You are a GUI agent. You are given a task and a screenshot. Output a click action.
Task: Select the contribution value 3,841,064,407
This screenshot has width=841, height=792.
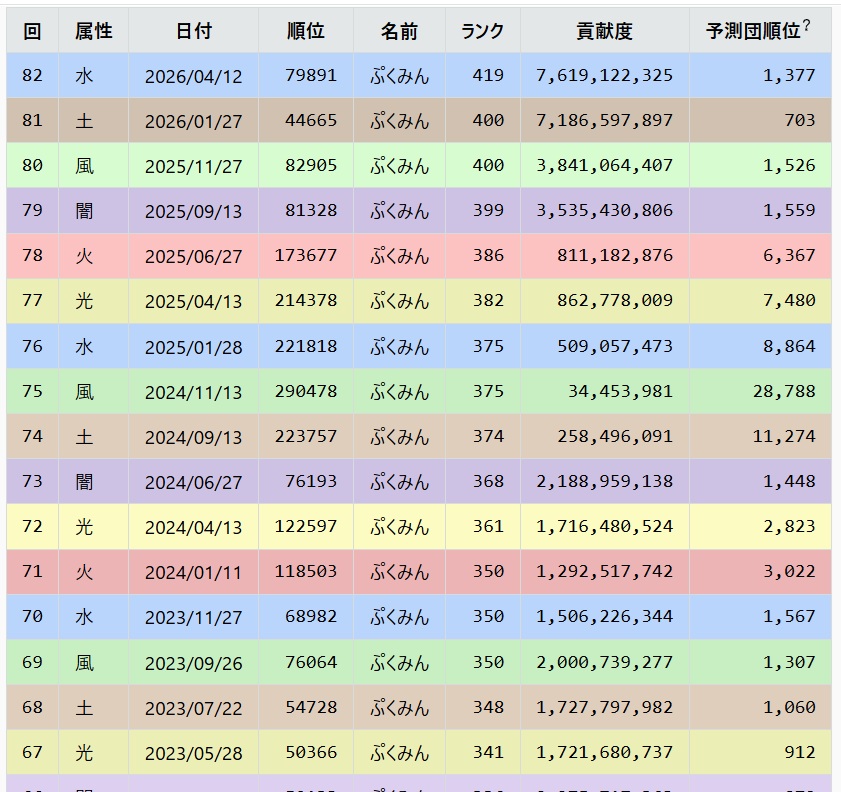coord(604,166)
